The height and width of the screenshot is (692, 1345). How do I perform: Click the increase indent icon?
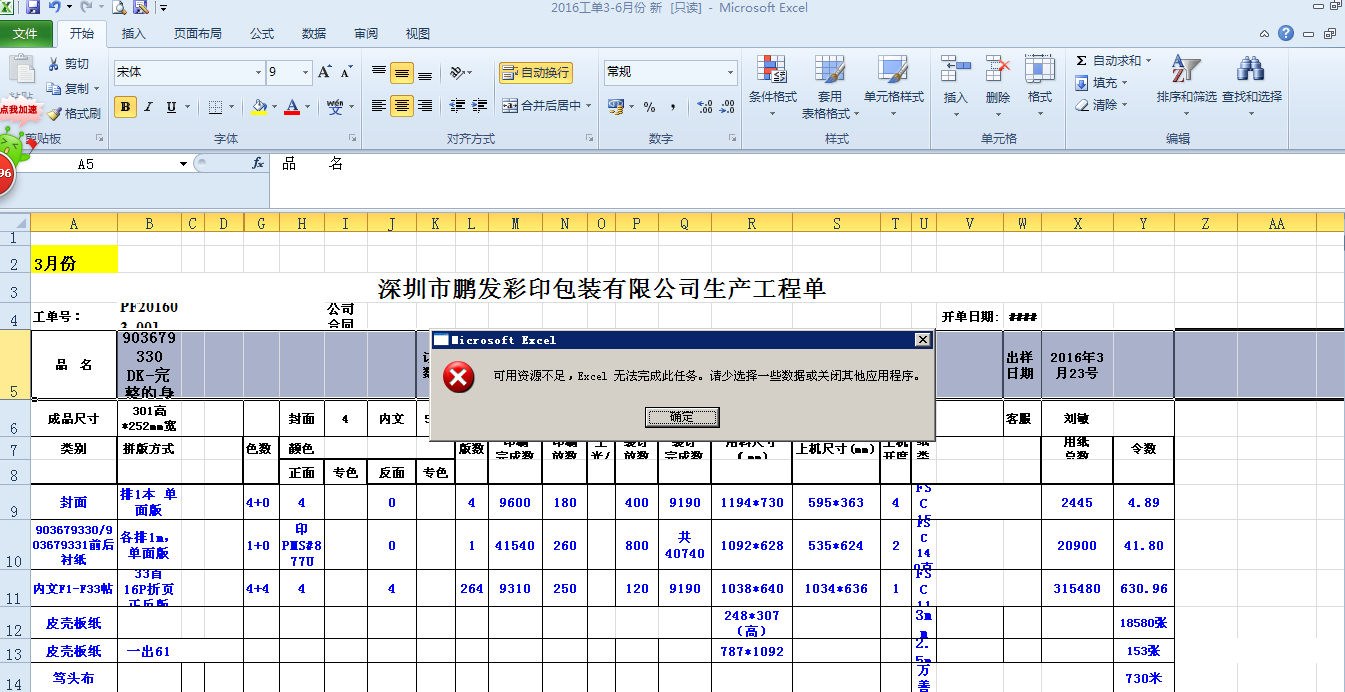pos(480,105)
